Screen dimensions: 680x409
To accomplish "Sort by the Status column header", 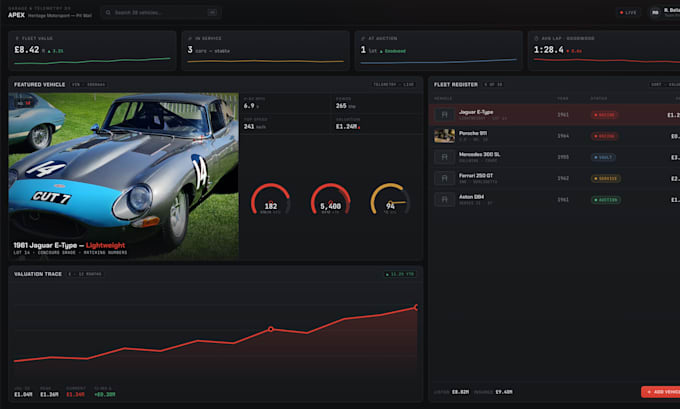I will tap(598, 98).
